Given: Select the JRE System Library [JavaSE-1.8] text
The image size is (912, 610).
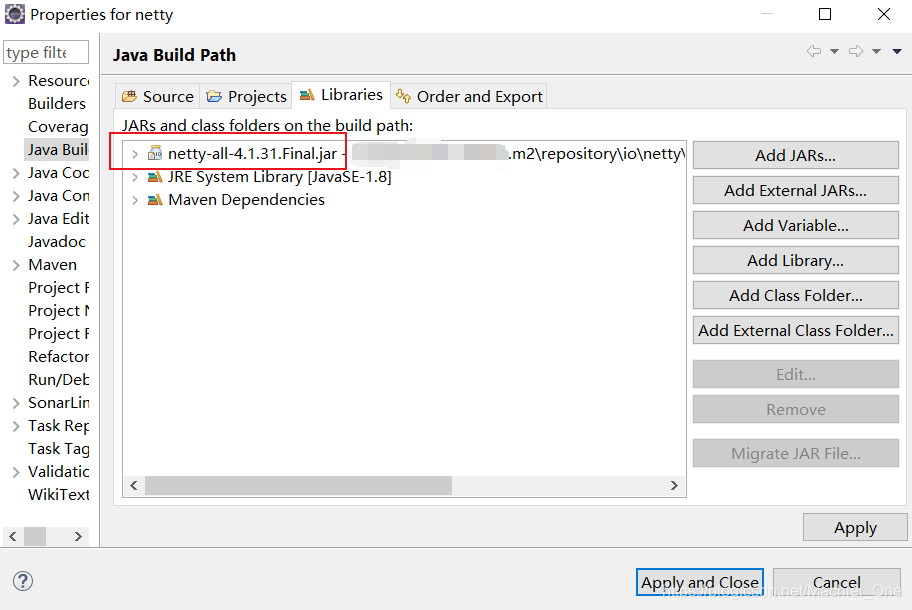Looking at the screenshot, I should click(x=280, y=177).
